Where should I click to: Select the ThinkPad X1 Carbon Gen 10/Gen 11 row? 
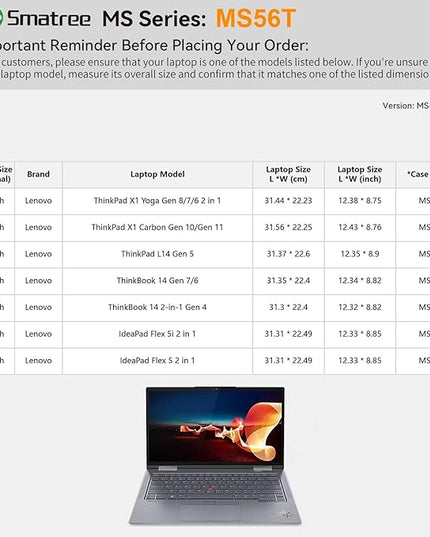click(215, 228)
